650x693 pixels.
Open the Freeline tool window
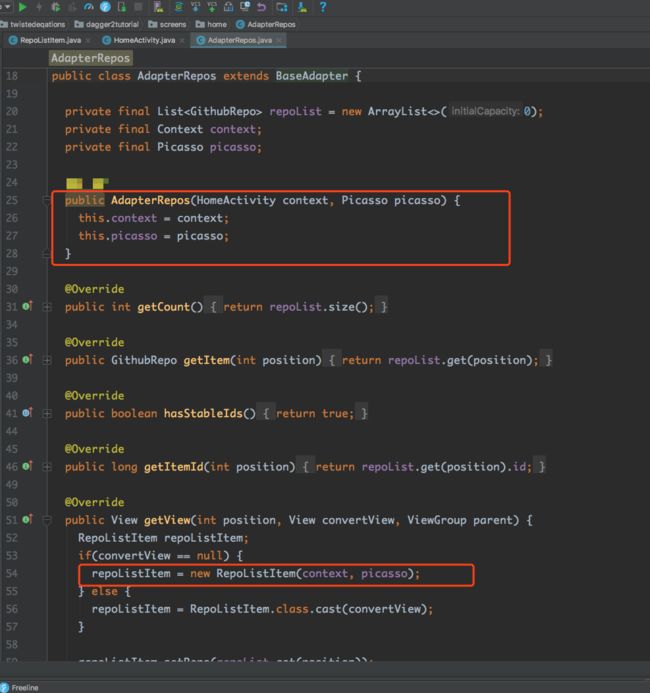pyautogui.click(x=20, y=688)
